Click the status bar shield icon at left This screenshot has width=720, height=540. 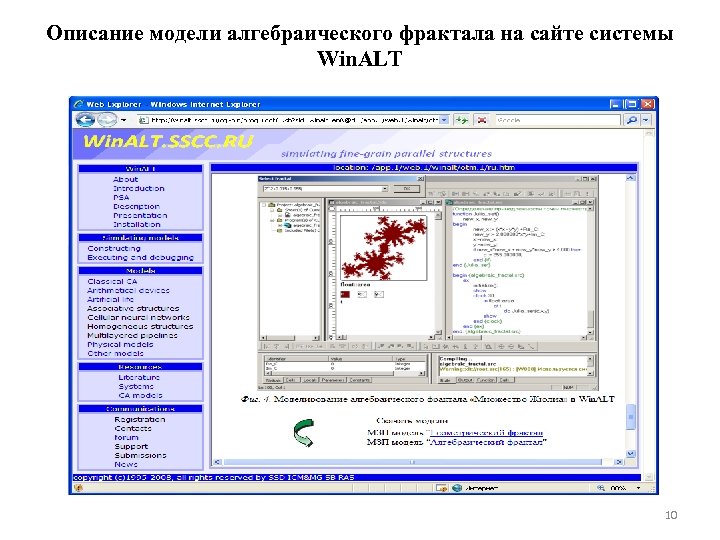pos(79,488)
